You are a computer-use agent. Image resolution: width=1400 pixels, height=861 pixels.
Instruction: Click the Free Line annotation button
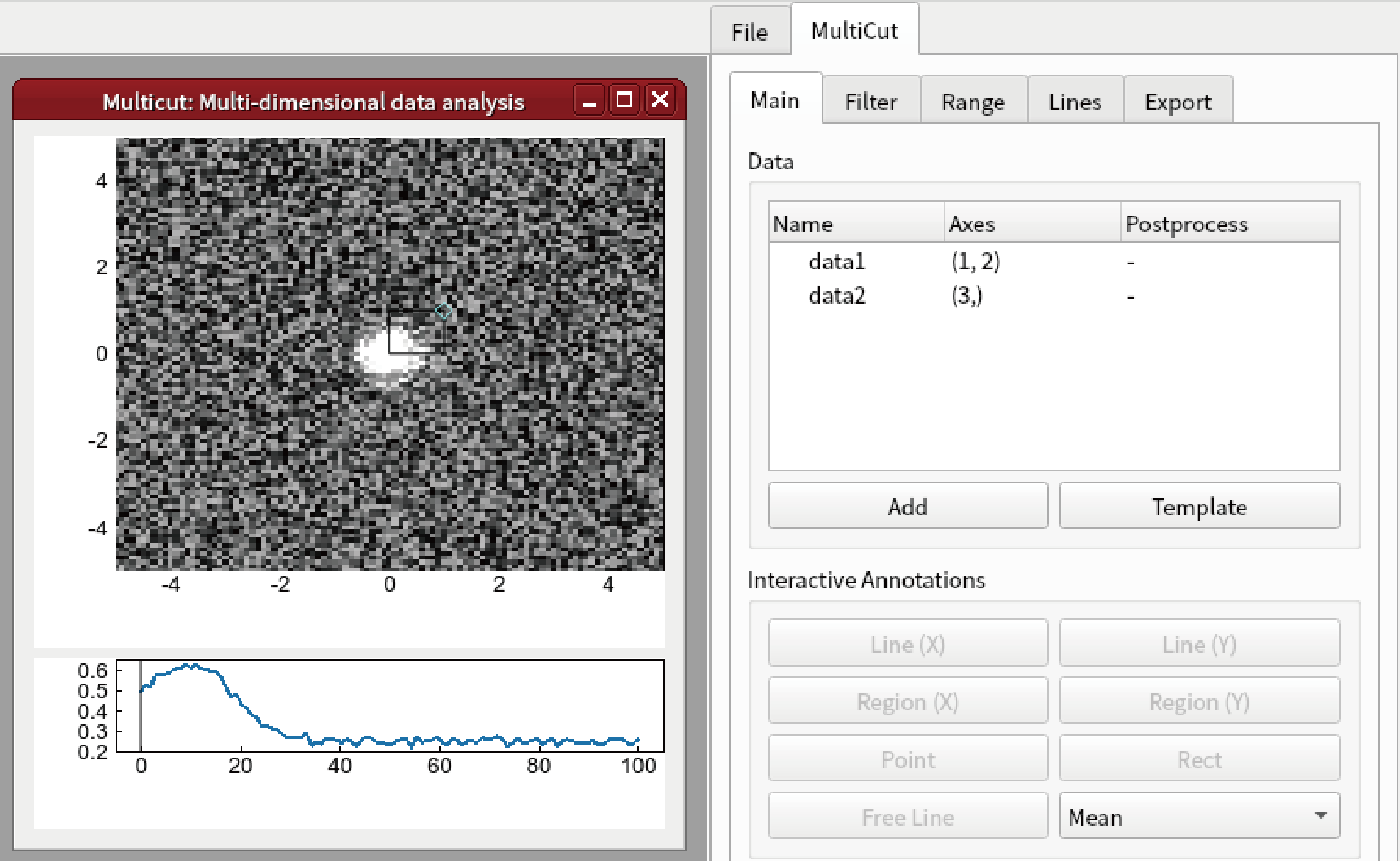[x=908, y=817]
